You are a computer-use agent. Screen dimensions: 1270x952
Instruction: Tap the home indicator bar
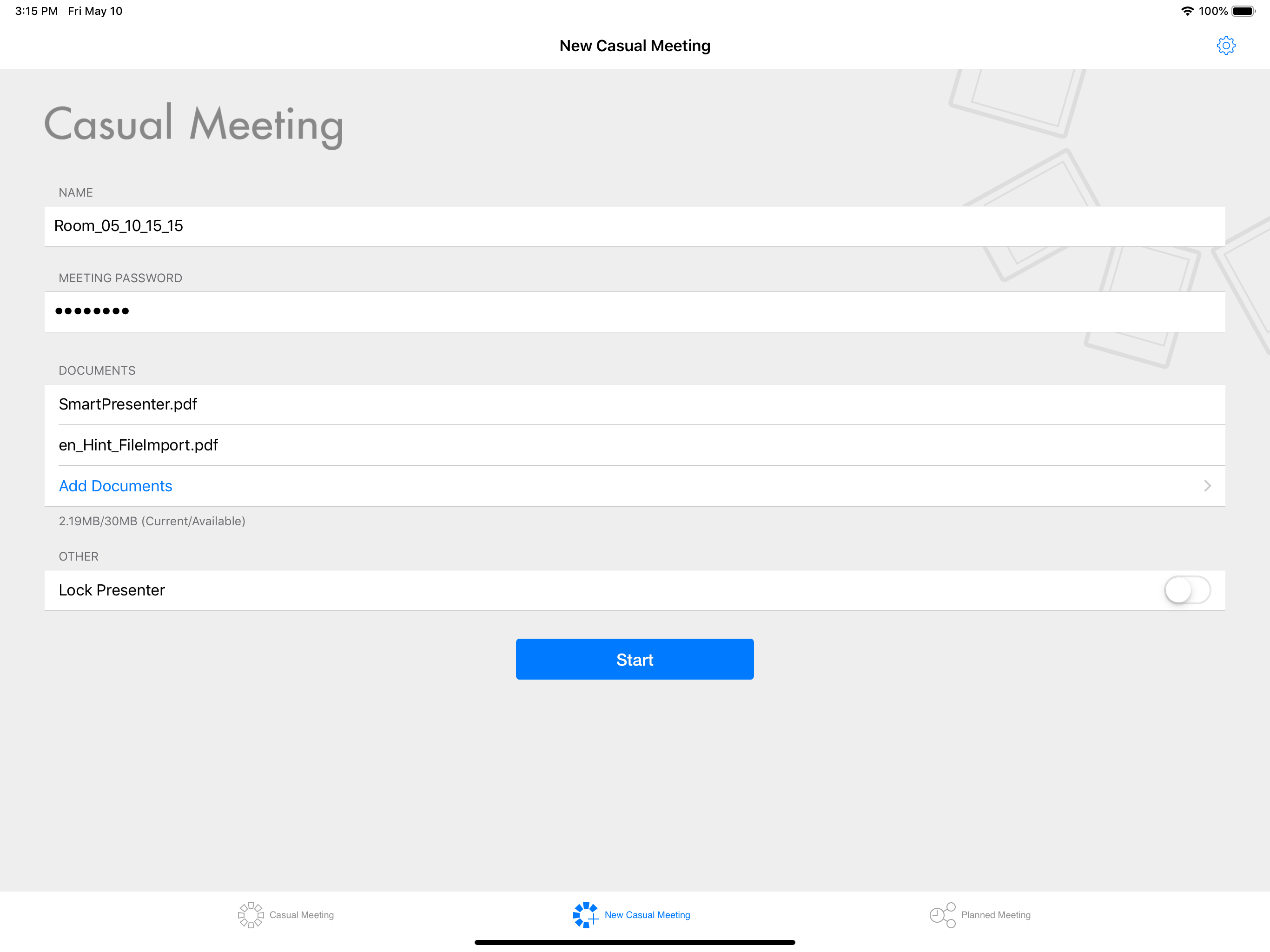point(635,942)
